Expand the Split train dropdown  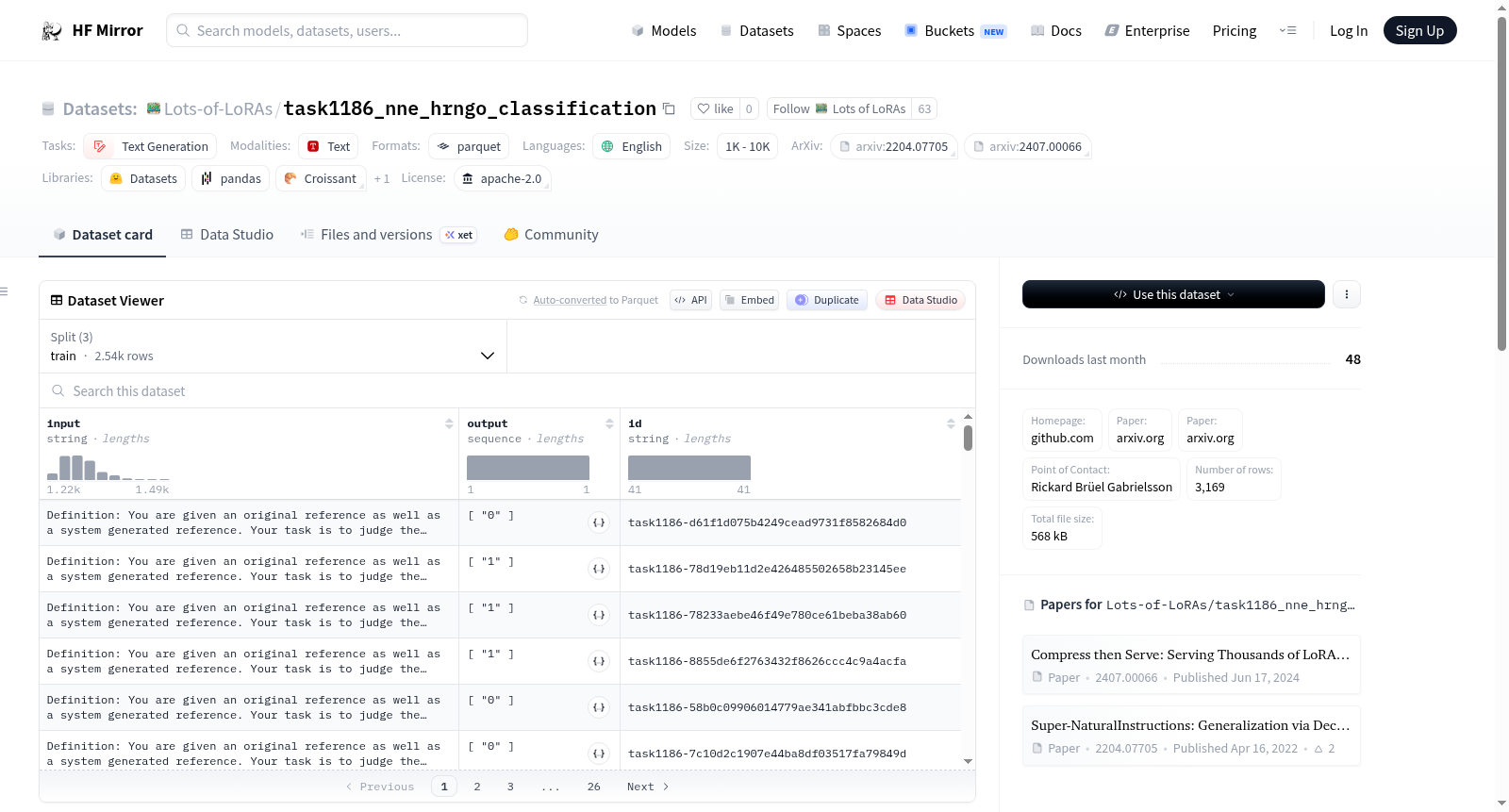pyautogui.click(x=273, y=346)
